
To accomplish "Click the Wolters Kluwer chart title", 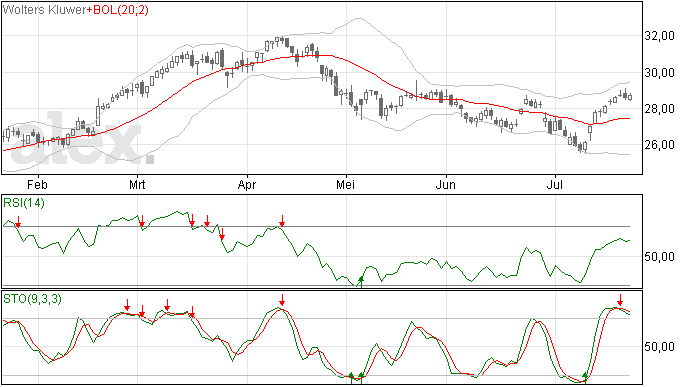I will tap(44, 10).
